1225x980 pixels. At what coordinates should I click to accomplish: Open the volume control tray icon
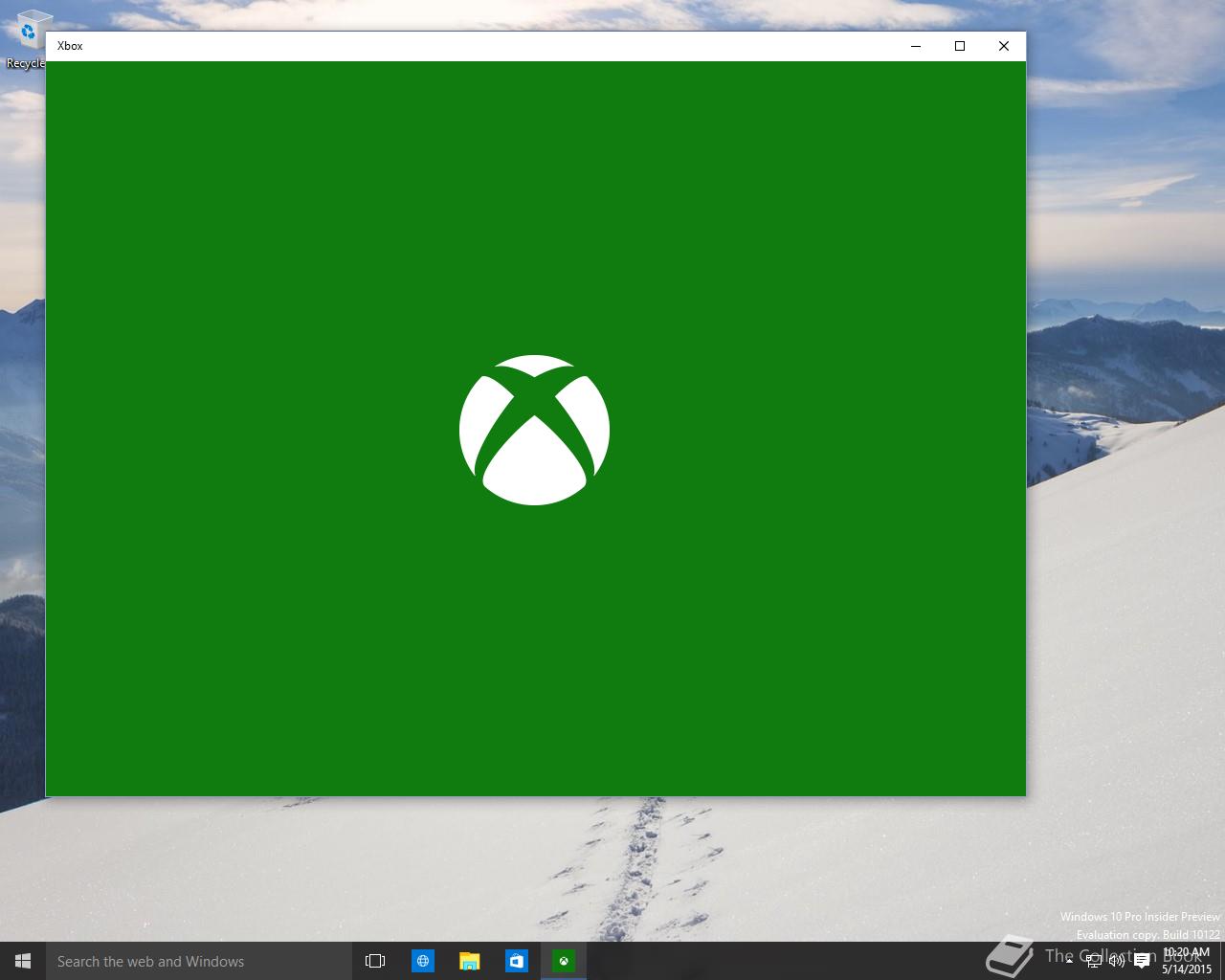pyautogui.click(x=1116, y=961)
